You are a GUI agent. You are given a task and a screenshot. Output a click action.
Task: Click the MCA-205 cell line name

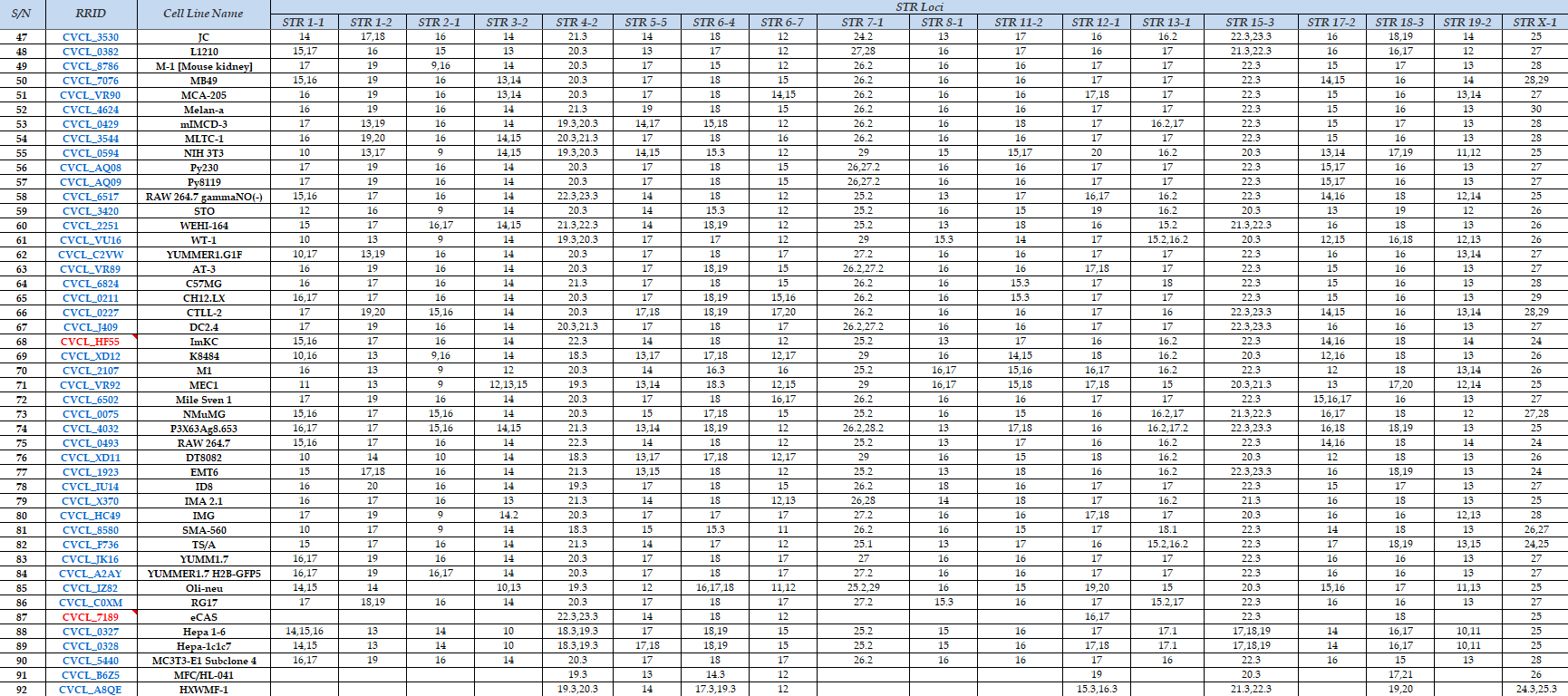coord(204,95)
